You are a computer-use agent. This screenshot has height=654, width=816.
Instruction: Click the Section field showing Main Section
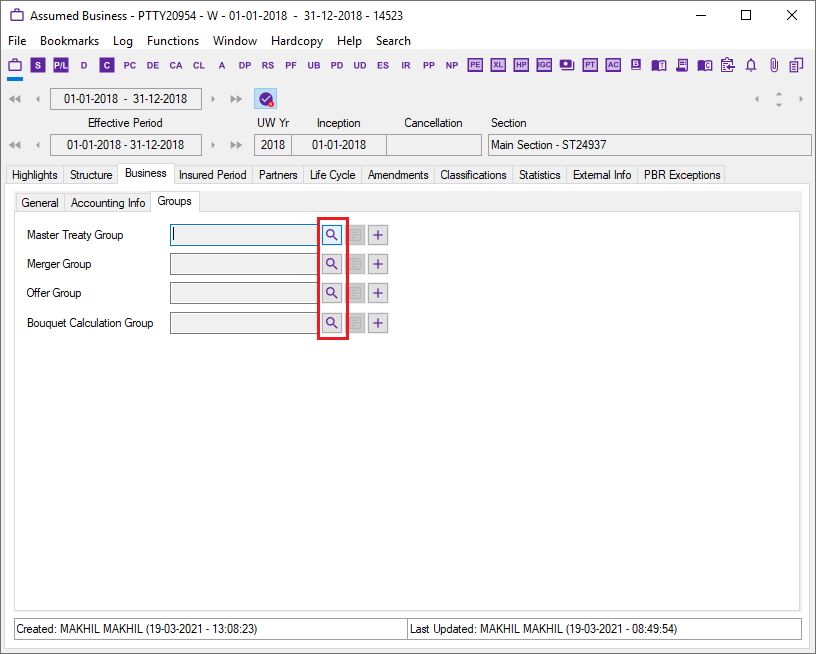(649, 145)
